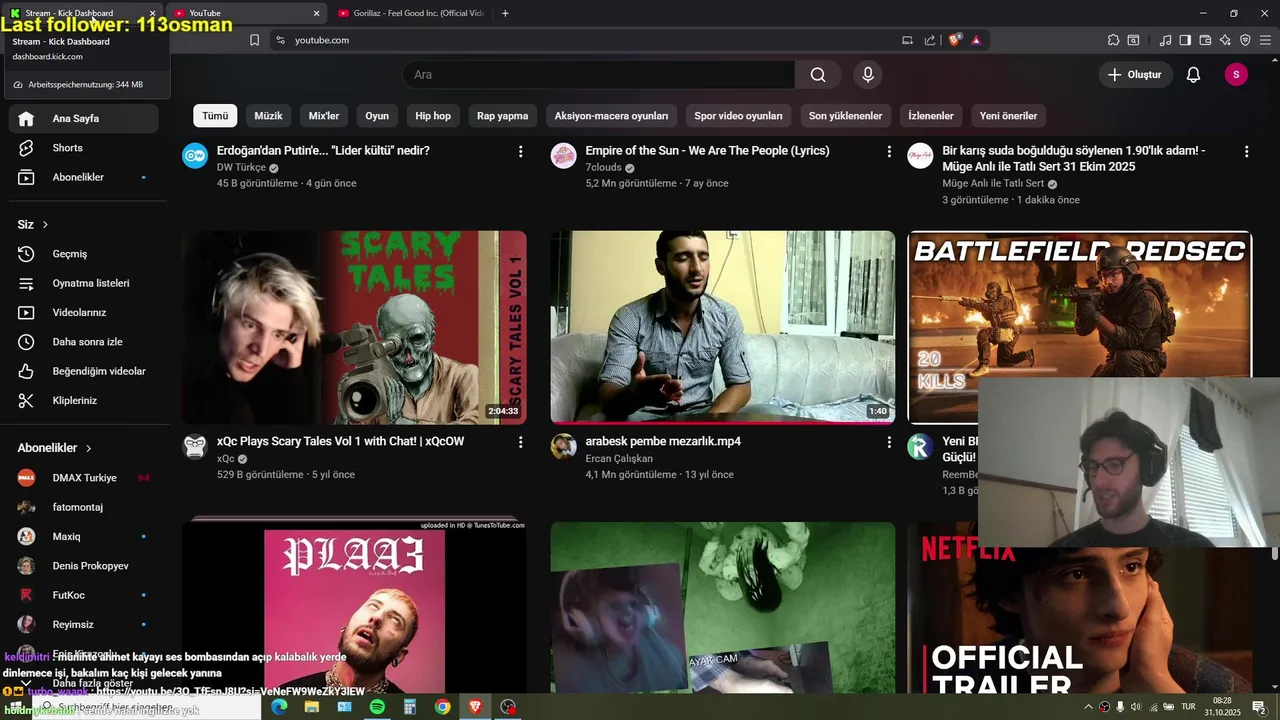Start voice search with microphone icon
The width and height of the screenshot is (1280, 720).
pyautogui.click(x=868, y=75)
